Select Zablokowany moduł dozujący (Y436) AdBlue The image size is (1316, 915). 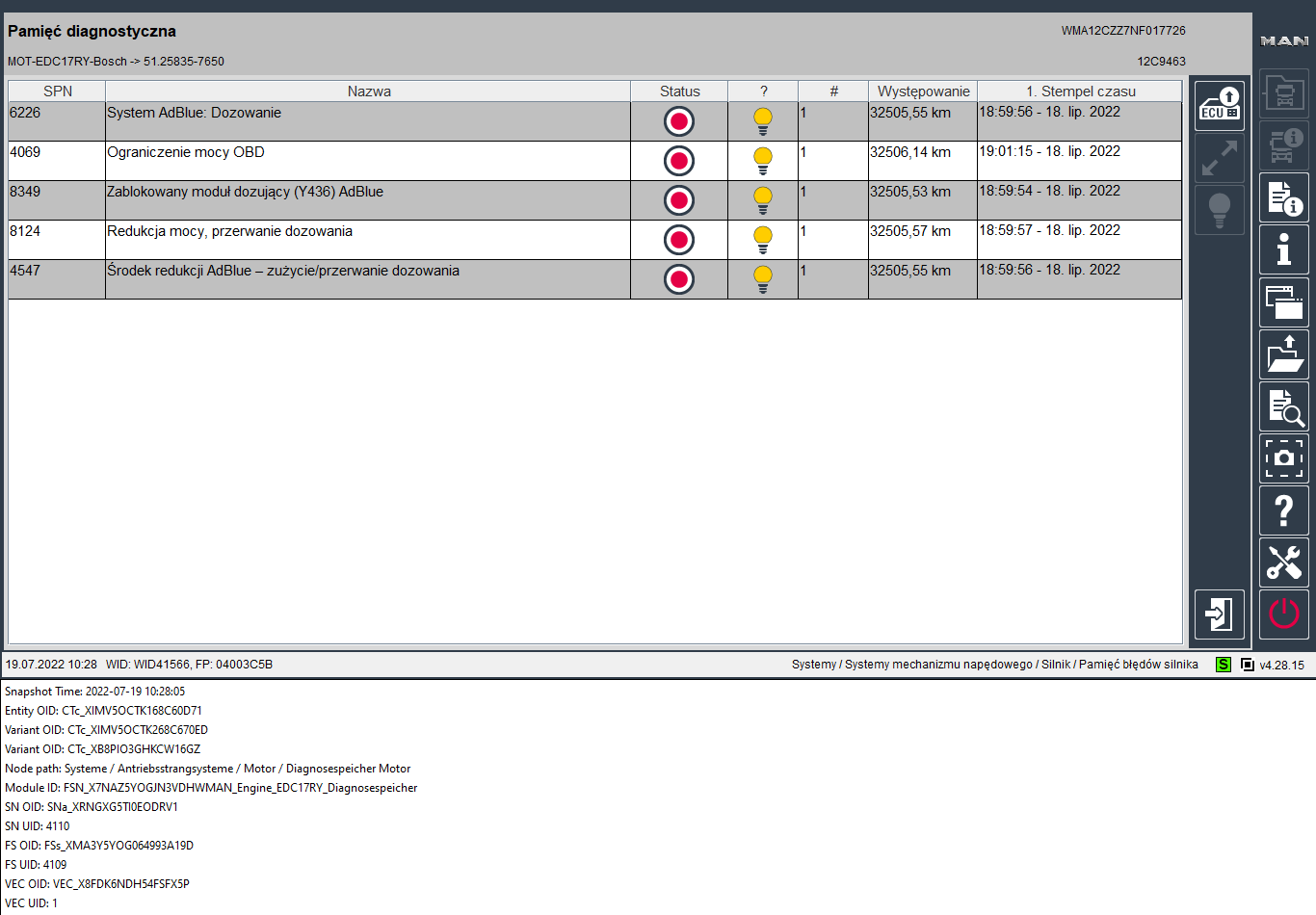tap(595, 200)
